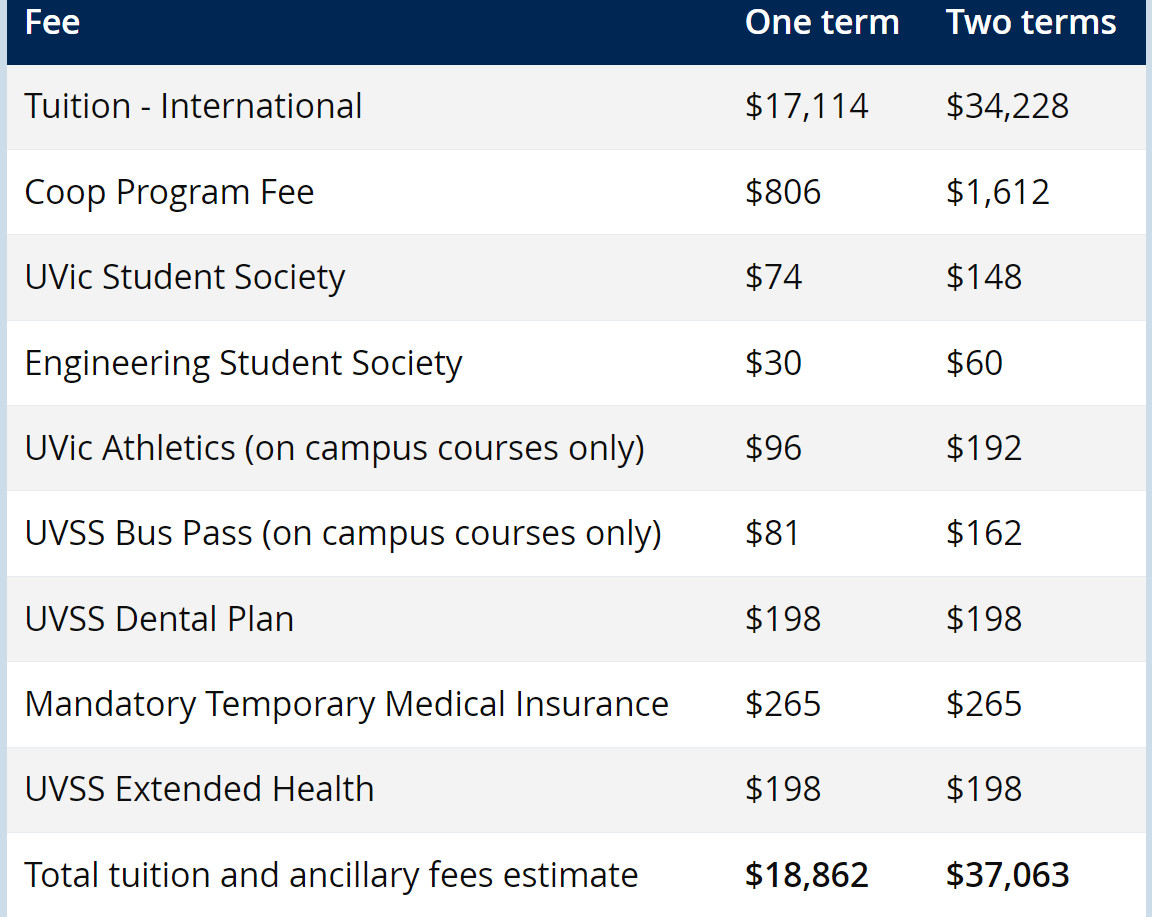Viewport: 1152px width, 917px height.
Task: Click the One term column header
Action: click(x=822, y=22)
